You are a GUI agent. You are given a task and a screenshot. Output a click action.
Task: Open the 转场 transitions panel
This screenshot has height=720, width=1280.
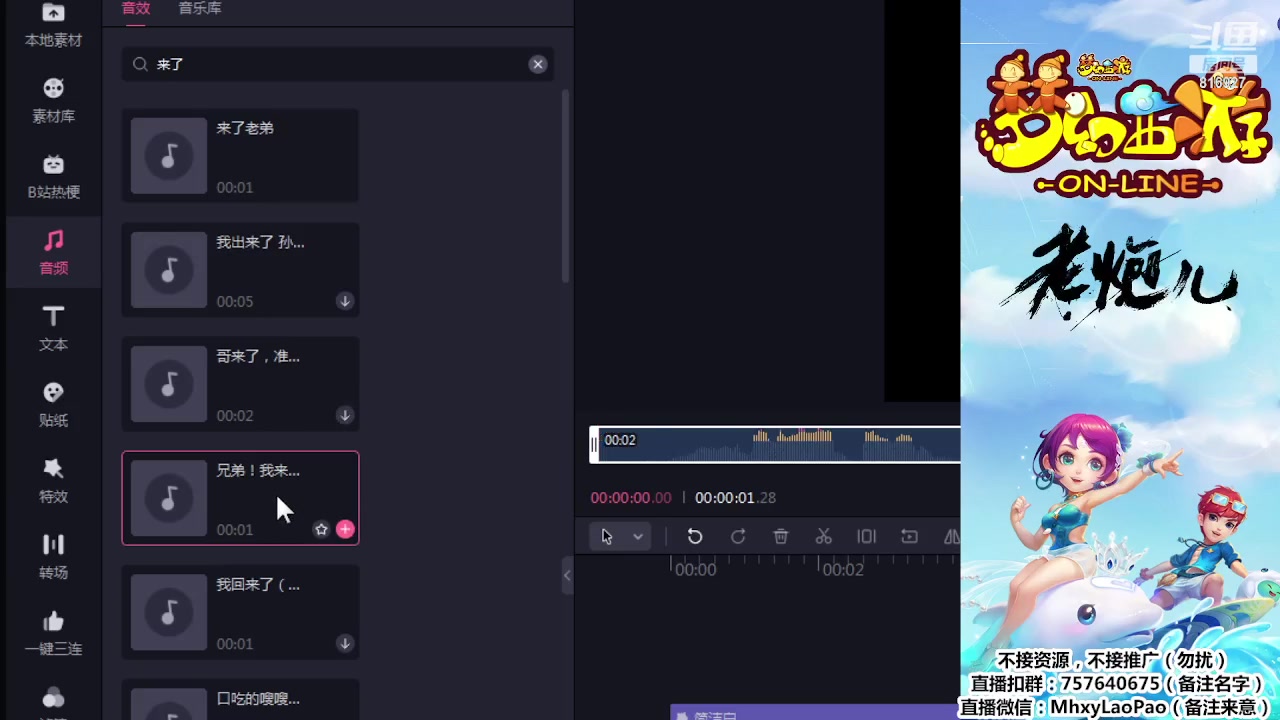coord(53,557)
